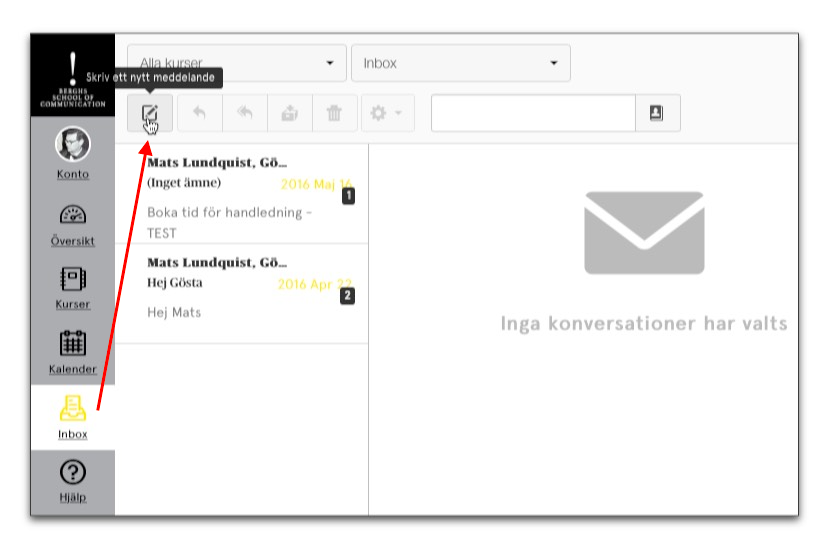Expand the Alla kurser course filter
The image size is (830, 548).
(237, 63)
